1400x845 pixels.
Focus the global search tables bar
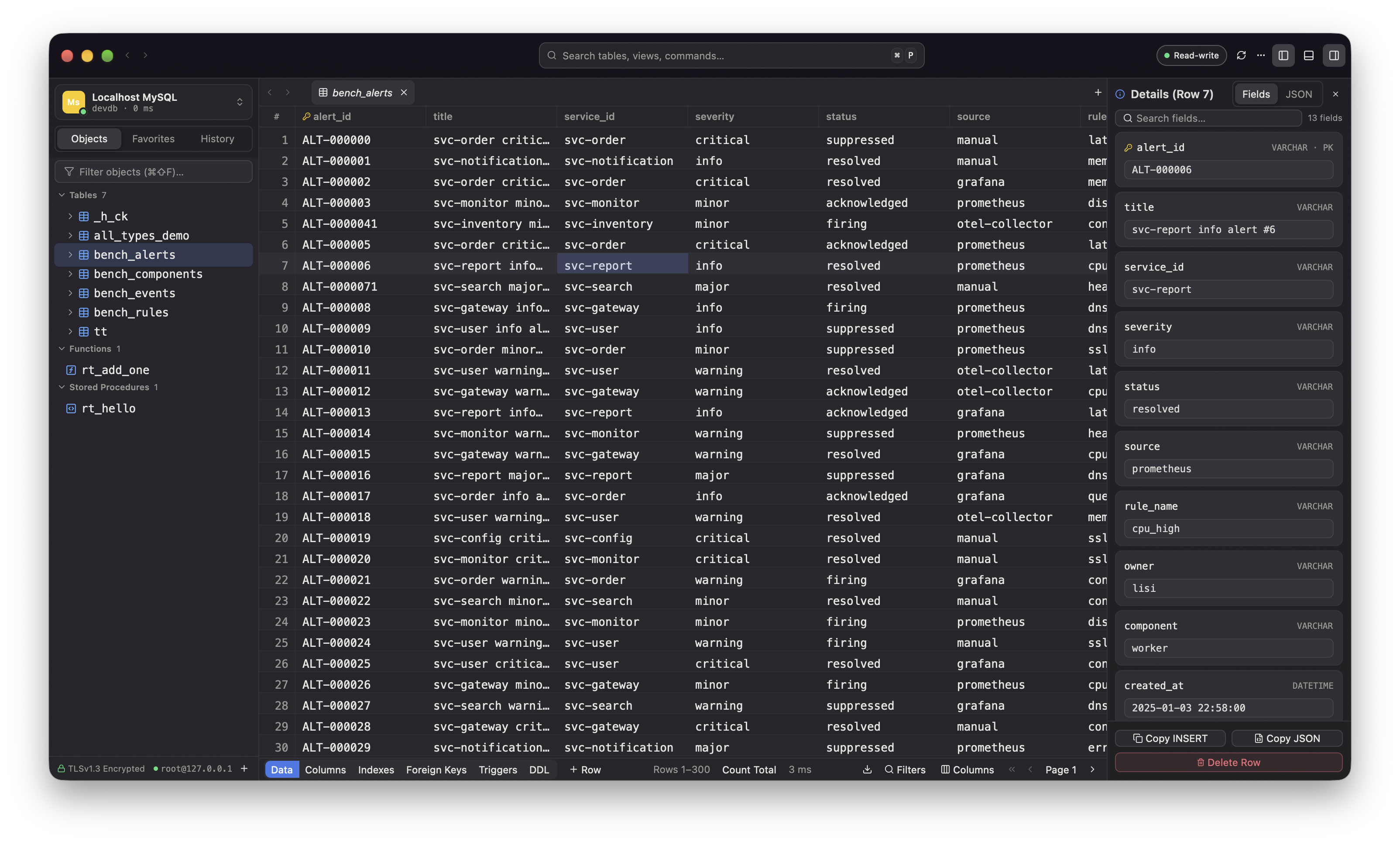point(731,55)
